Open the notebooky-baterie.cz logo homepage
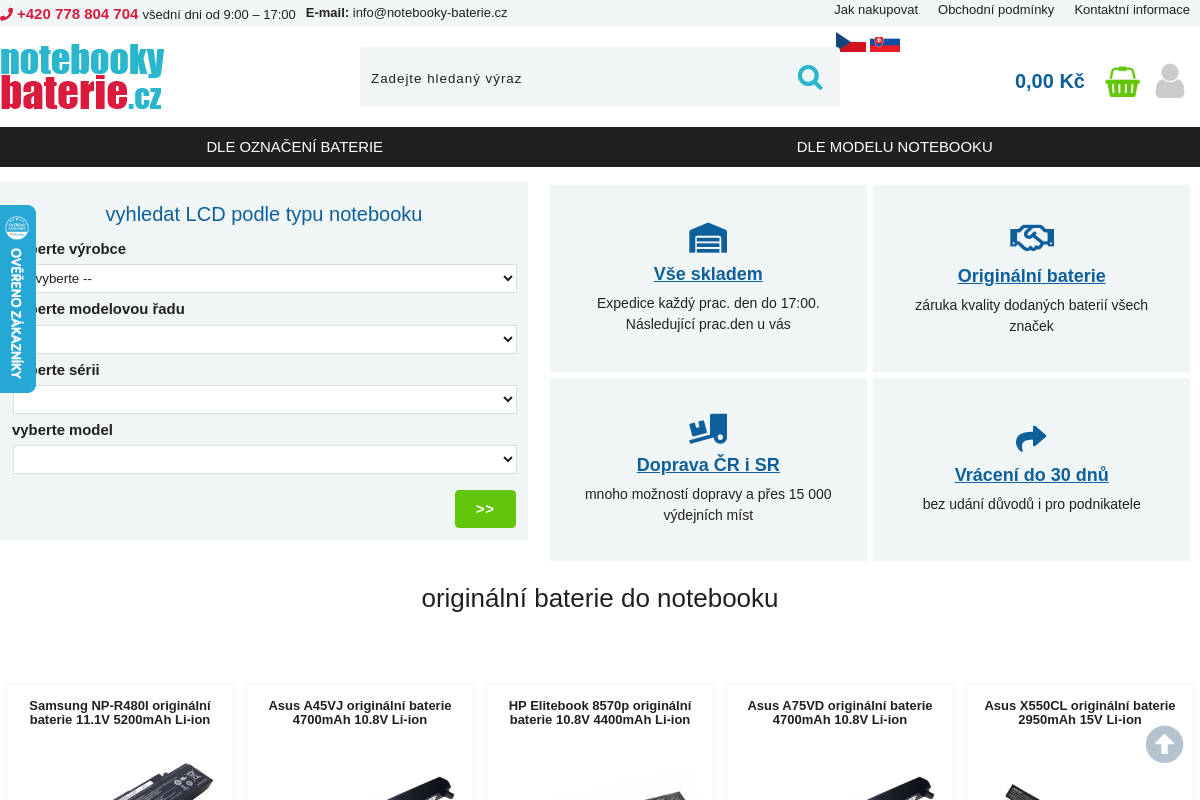 click(82, 77)
